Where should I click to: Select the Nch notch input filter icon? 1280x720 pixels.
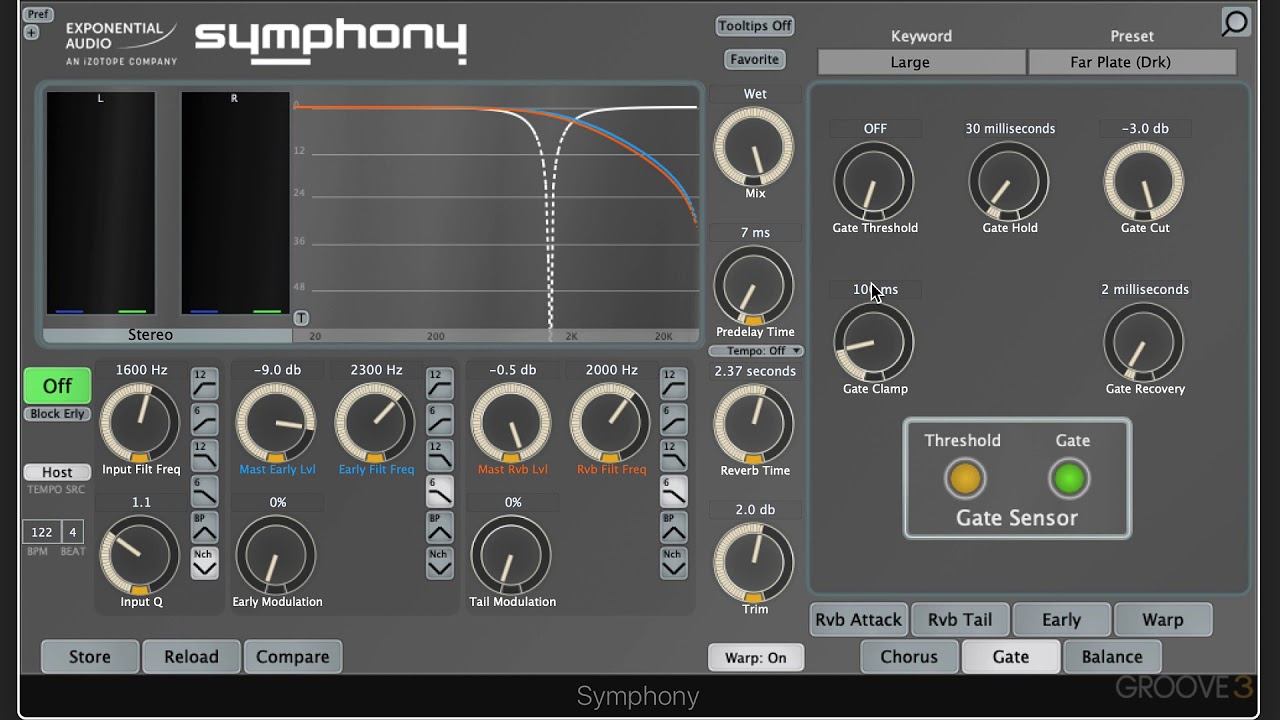(204, 563)
